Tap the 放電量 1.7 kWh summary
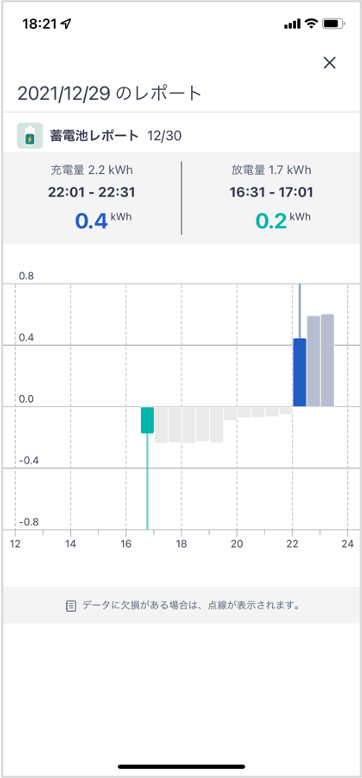Viewport: 362px width, 778px height. coord(271,170)
